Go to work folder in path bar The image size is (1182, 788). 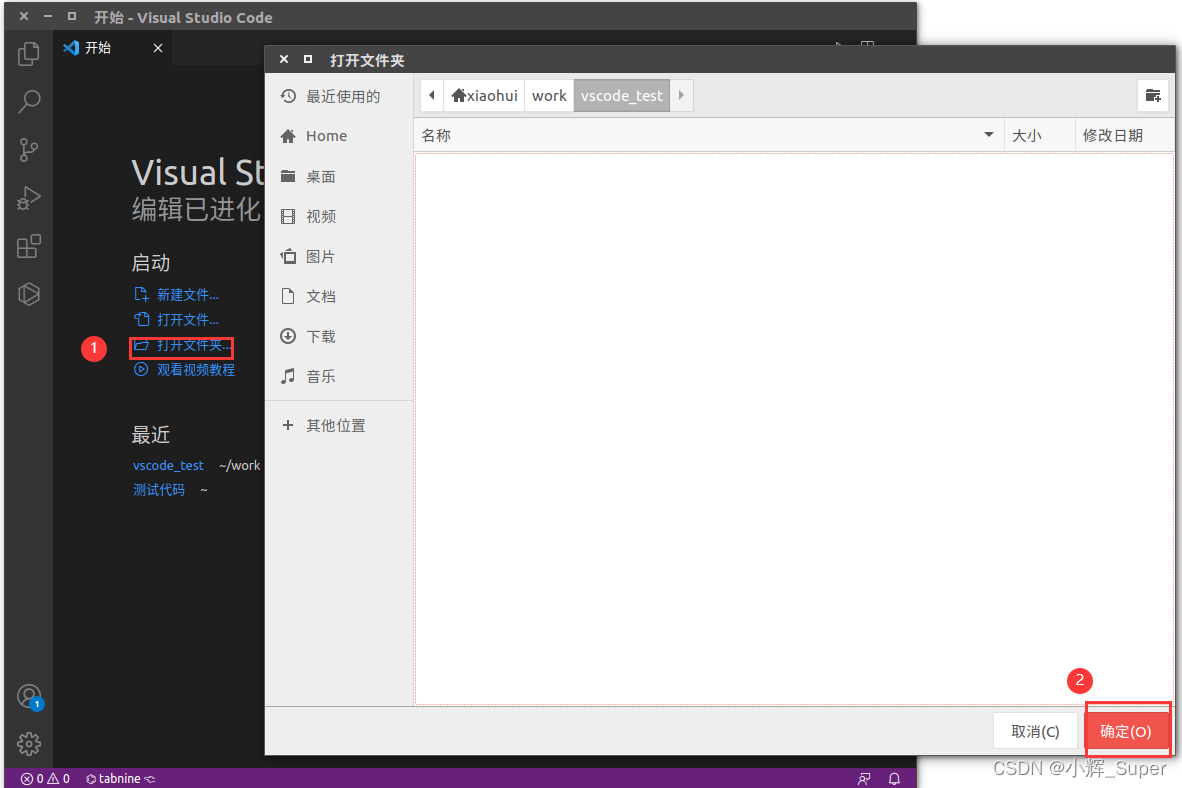(x=549, y=95)
